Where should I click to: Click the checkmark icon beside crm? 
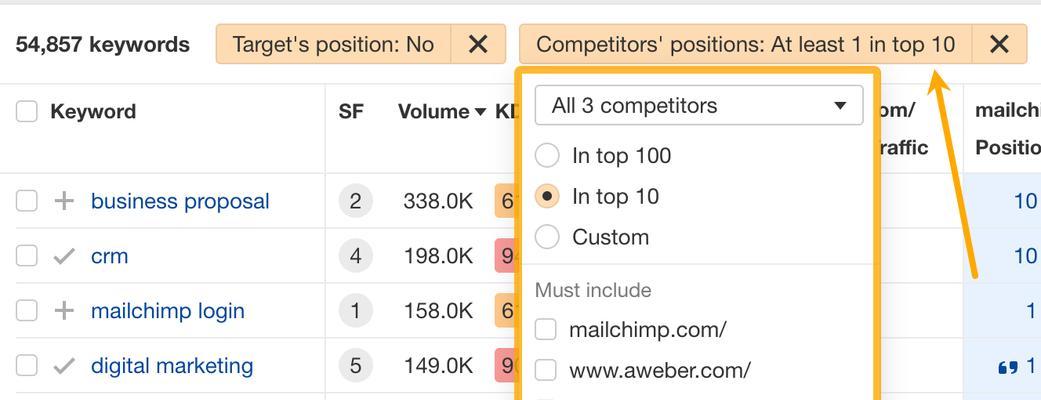[x=64, y=256]
